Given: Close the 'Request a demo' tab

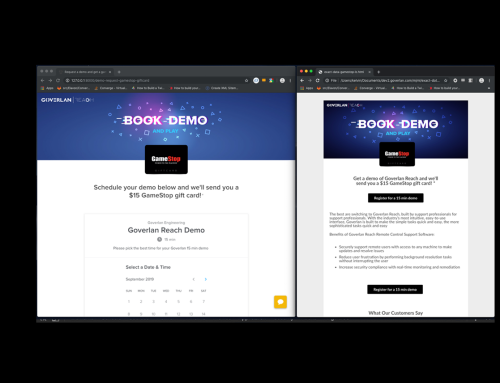Looking at the screenshot, I should tap(110, 72).
